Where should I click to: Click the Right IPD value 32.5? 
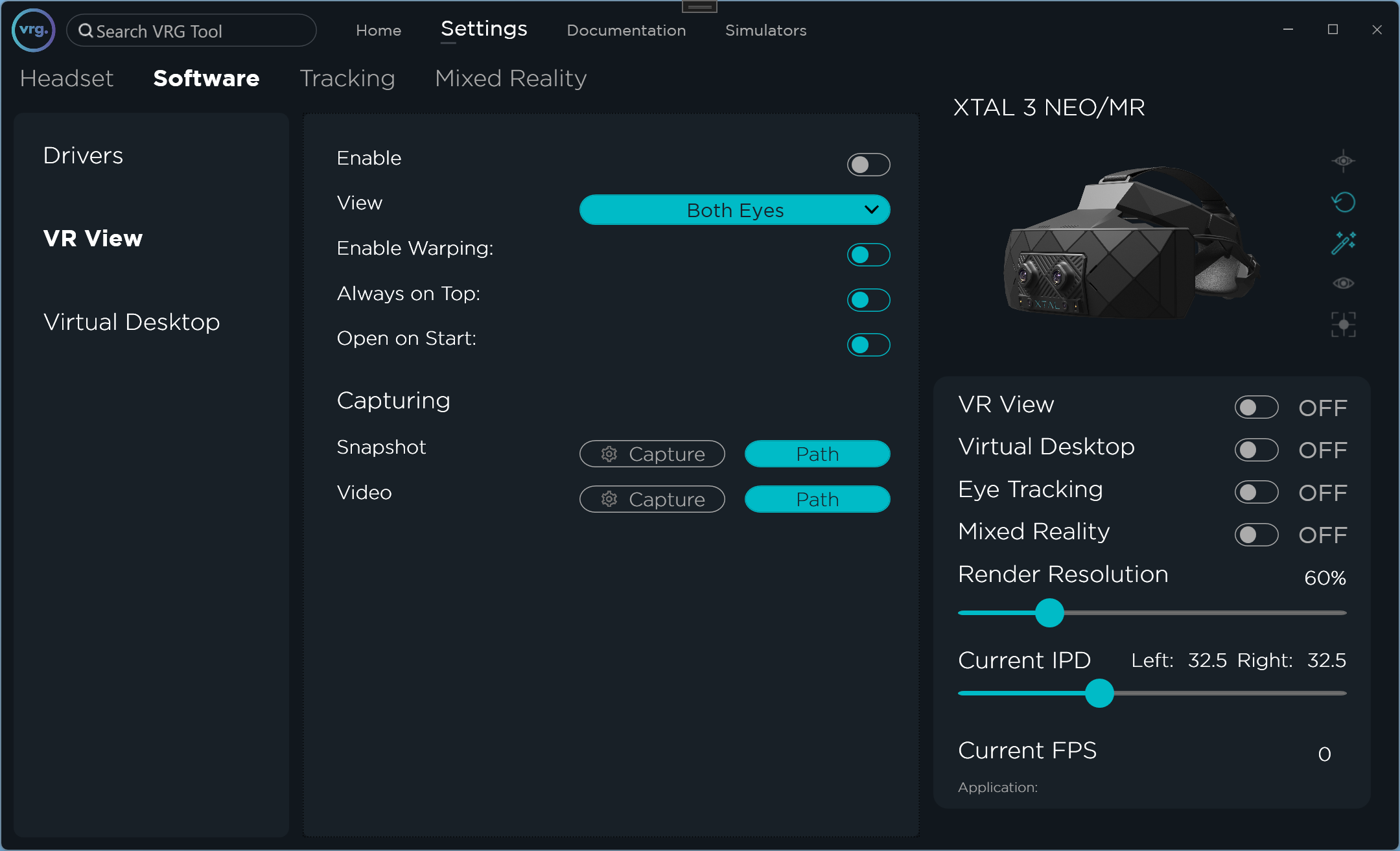1327,660
